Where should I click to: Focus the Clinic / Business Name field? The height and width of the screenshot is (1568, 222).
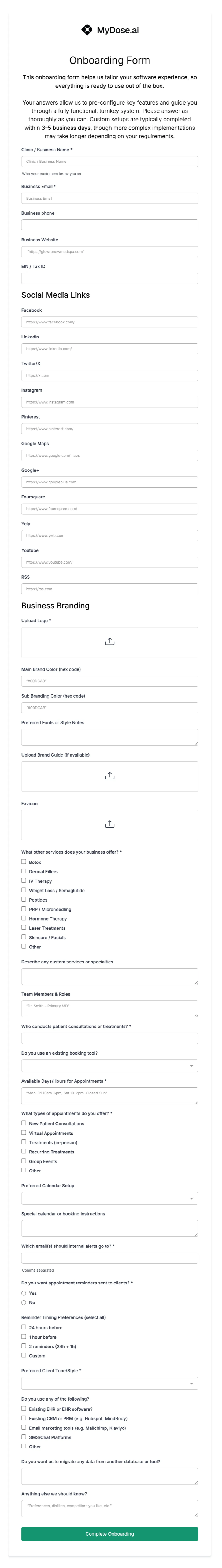pyautogui.click(x=109, y=161)
